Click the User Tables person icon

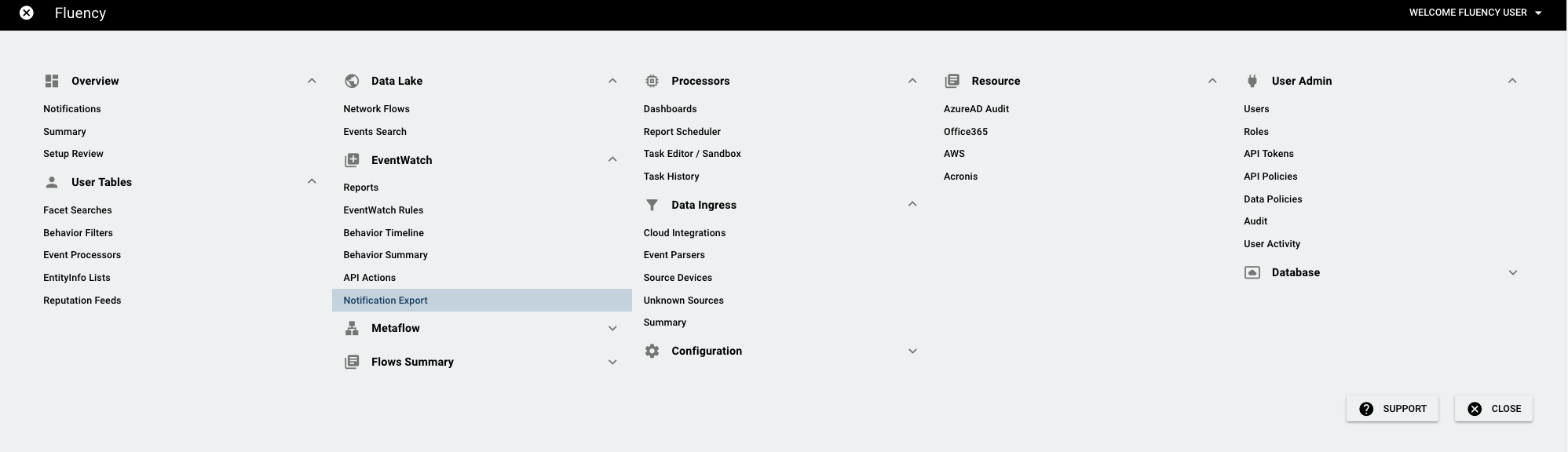tap(52, 182)
